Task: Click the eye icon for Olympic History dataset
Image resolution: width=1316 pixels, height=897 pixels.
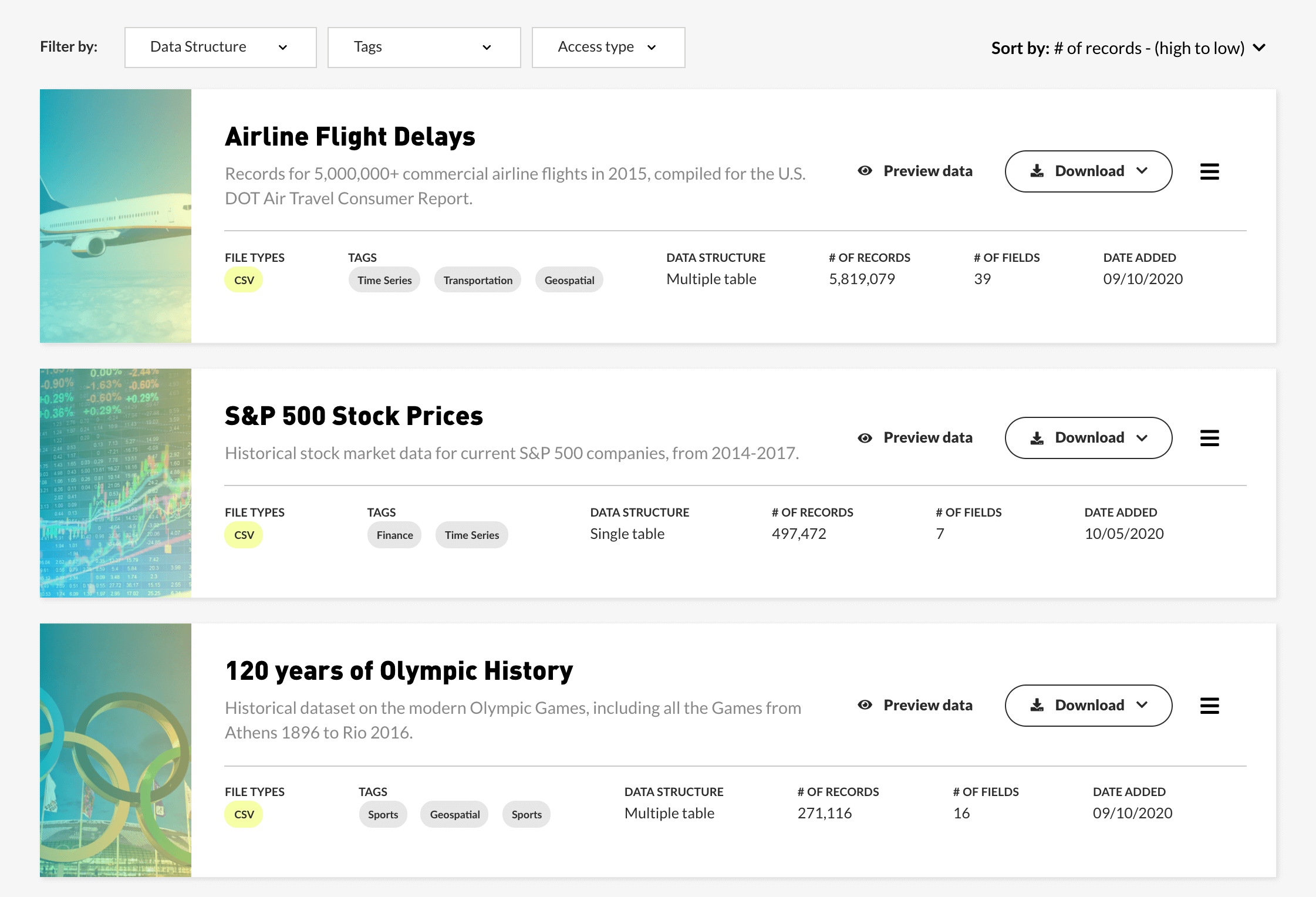Action: pos(865,705)
